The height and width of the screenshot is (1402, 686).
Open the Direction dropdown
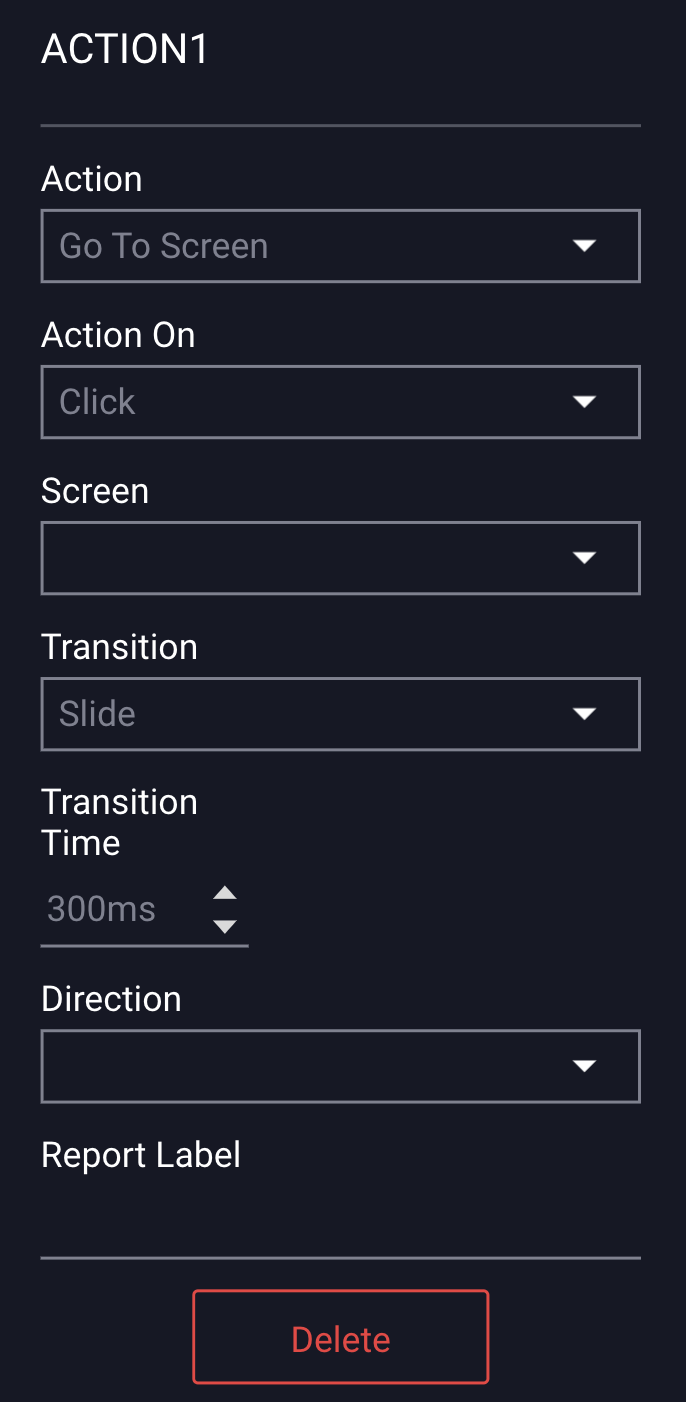point(340,1066)
